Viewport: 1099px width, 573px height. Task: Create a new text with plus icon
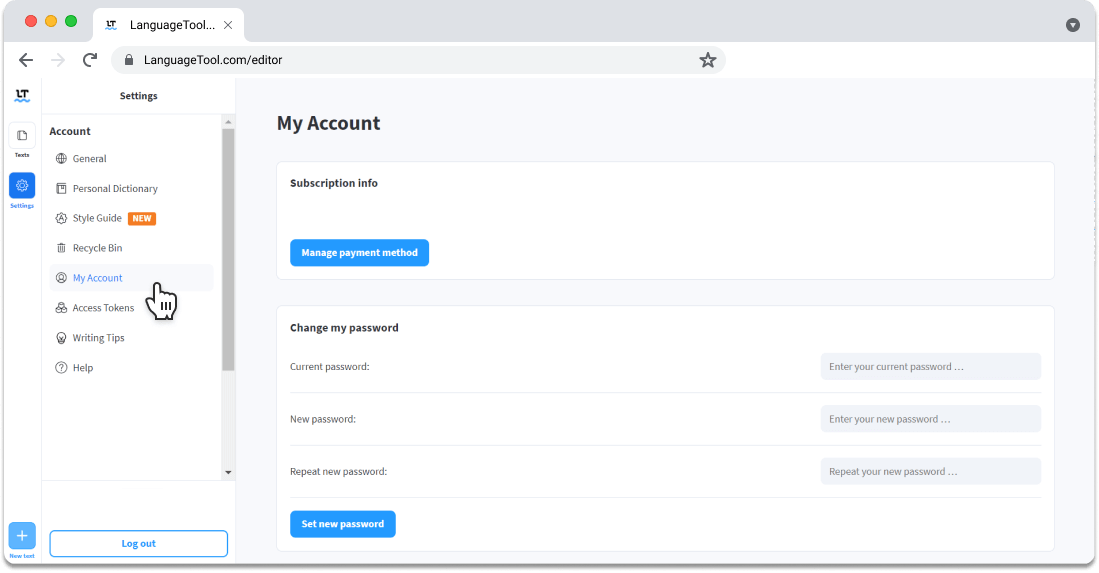pyautogui.click(x=22, y=536)
